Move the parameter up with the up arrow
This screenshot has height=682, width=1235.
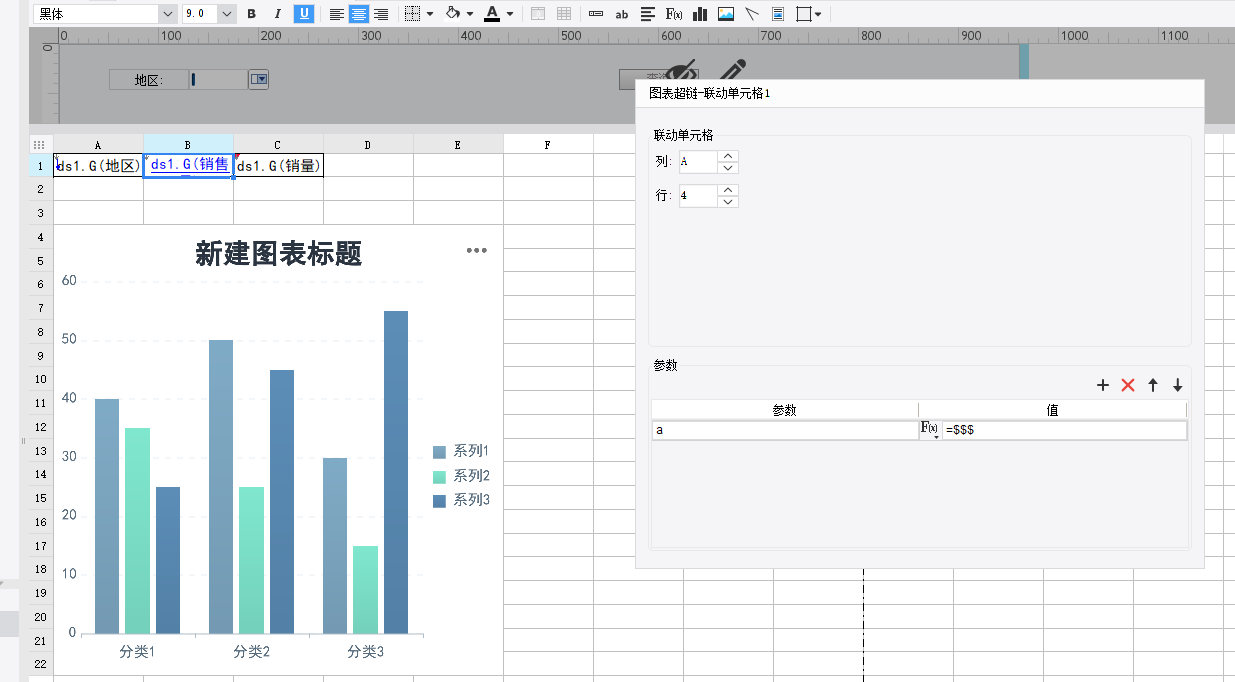1153,385
